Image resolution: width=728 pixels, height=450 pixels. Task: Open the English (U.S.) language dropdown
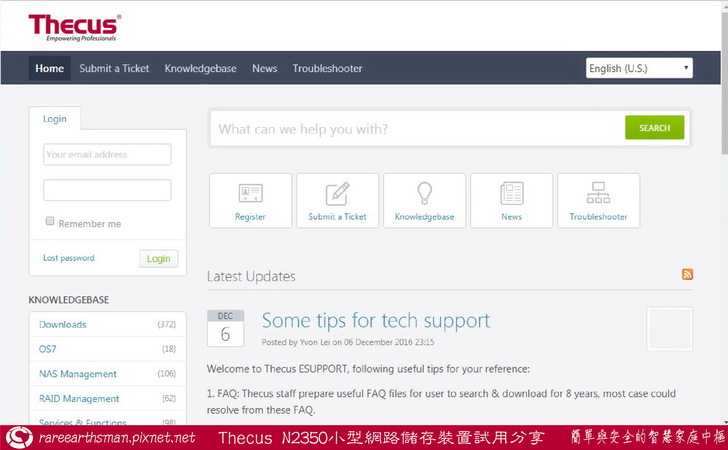click(x=639, y=68)
